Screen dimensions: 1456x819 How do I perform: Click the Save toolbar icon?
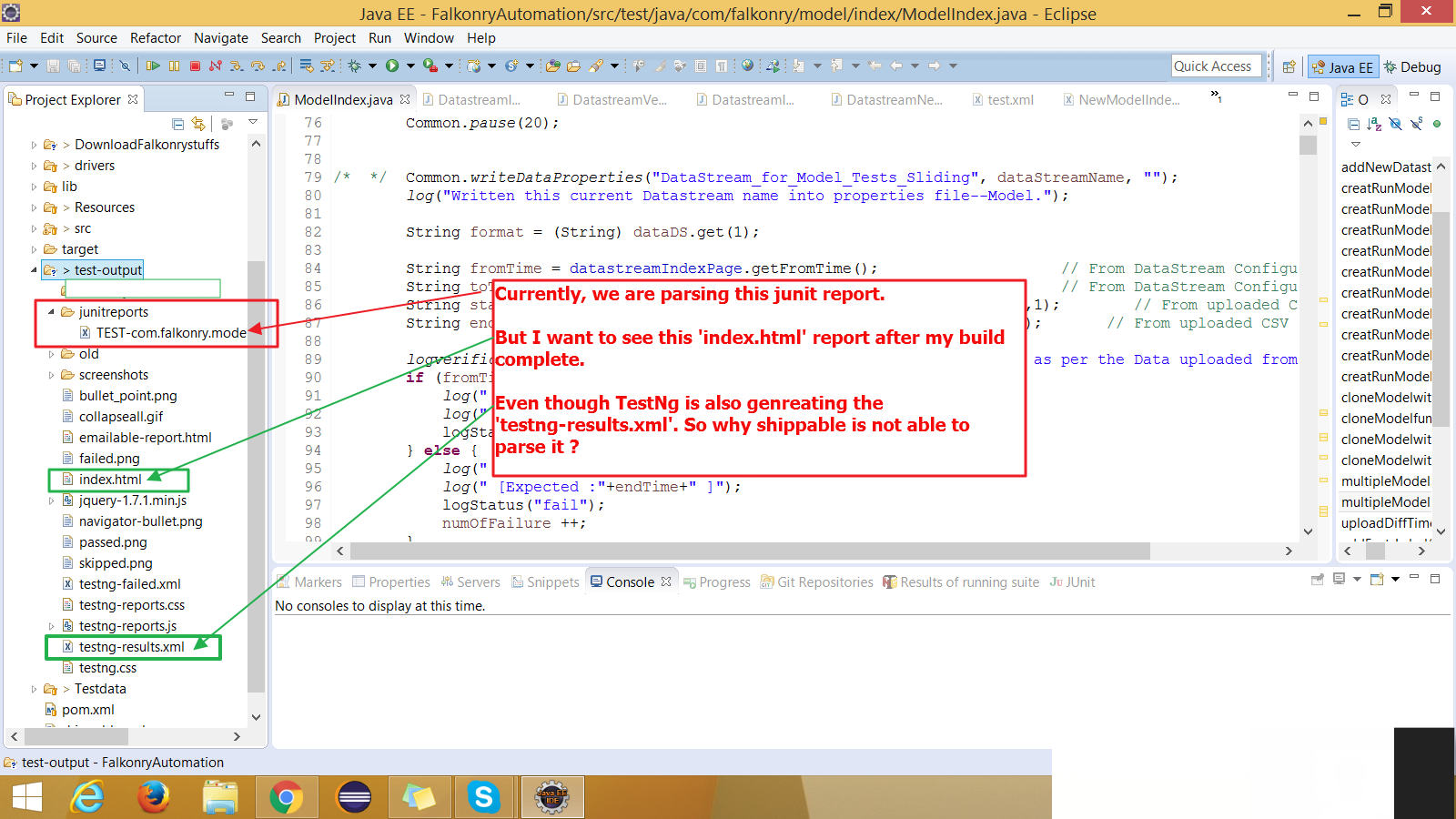[54, 66]
